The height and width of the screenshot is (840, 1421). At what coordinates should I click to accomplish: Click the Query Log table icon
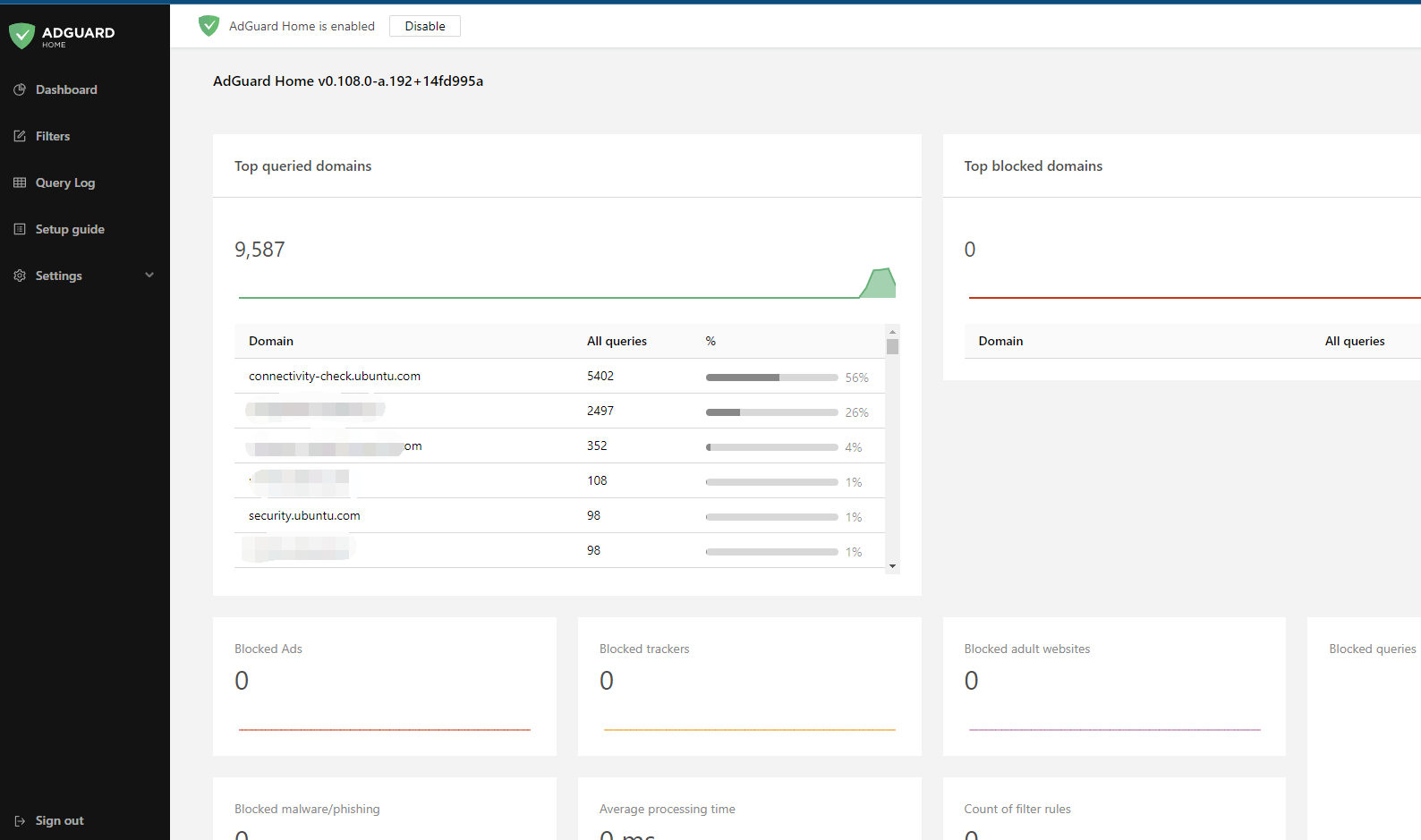(x=20, y=182)
